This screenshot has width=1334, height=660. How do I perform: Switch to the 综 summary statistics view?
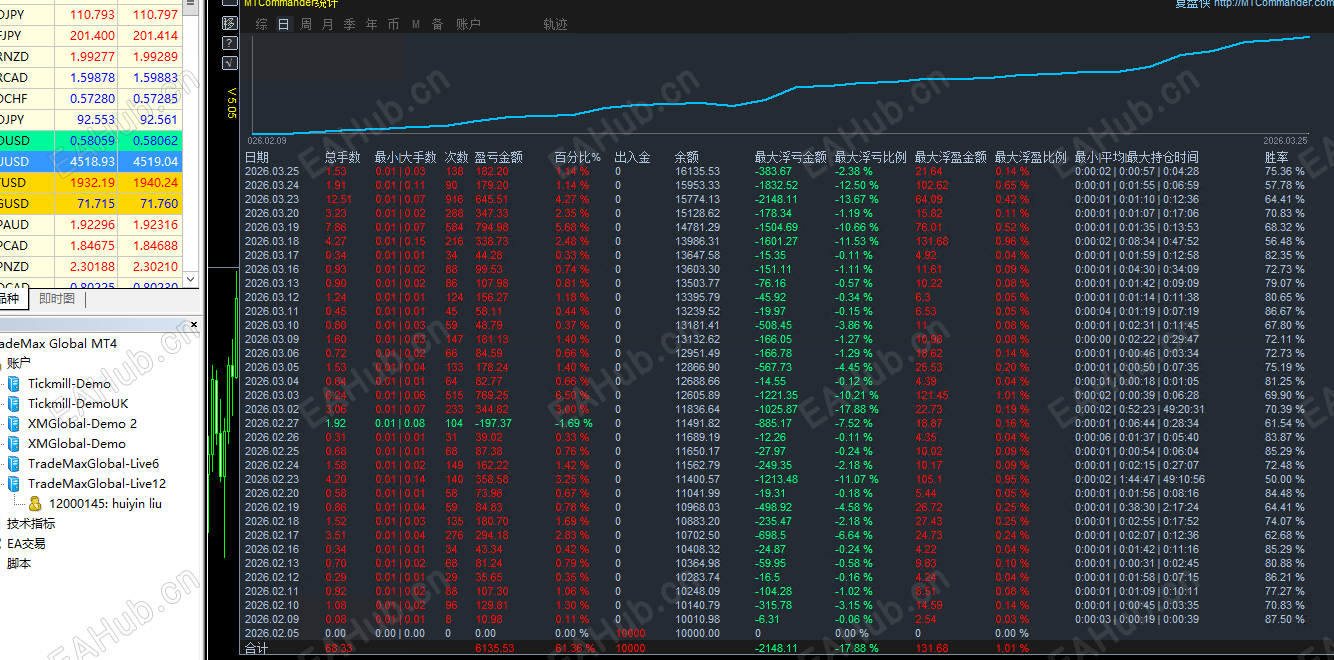261,23
